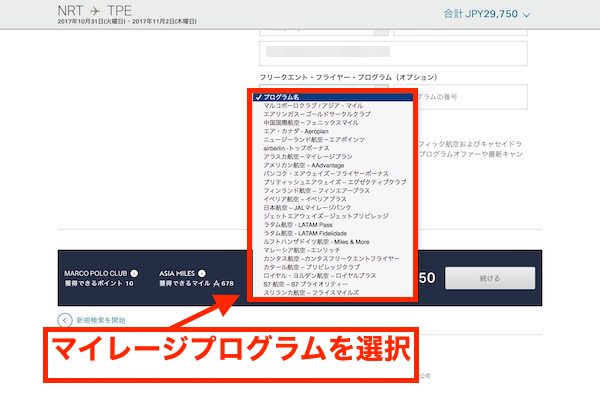The width and height of the screenshot is (600, 400).
Task: Pick ラタム航空 LATAM Pass option
Action: click(x=333, y=225)
